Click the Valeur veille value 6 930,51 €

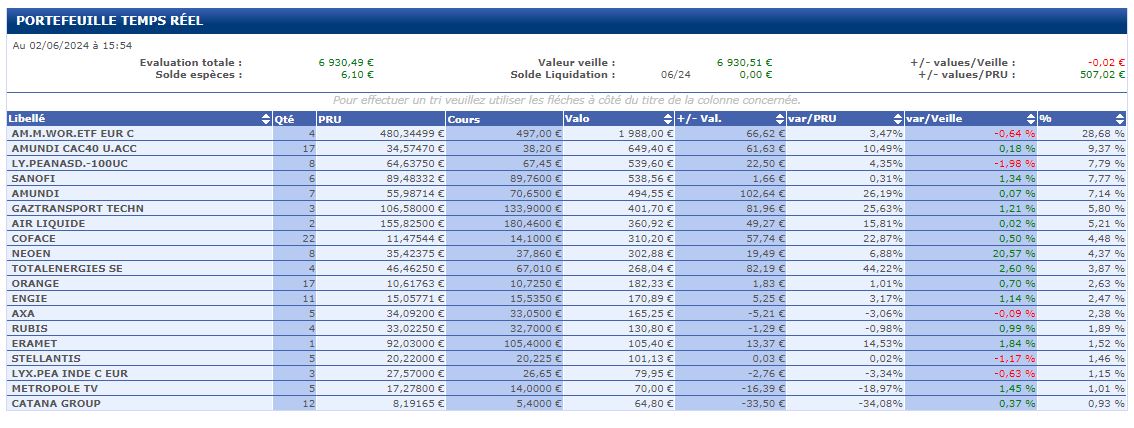744,63
